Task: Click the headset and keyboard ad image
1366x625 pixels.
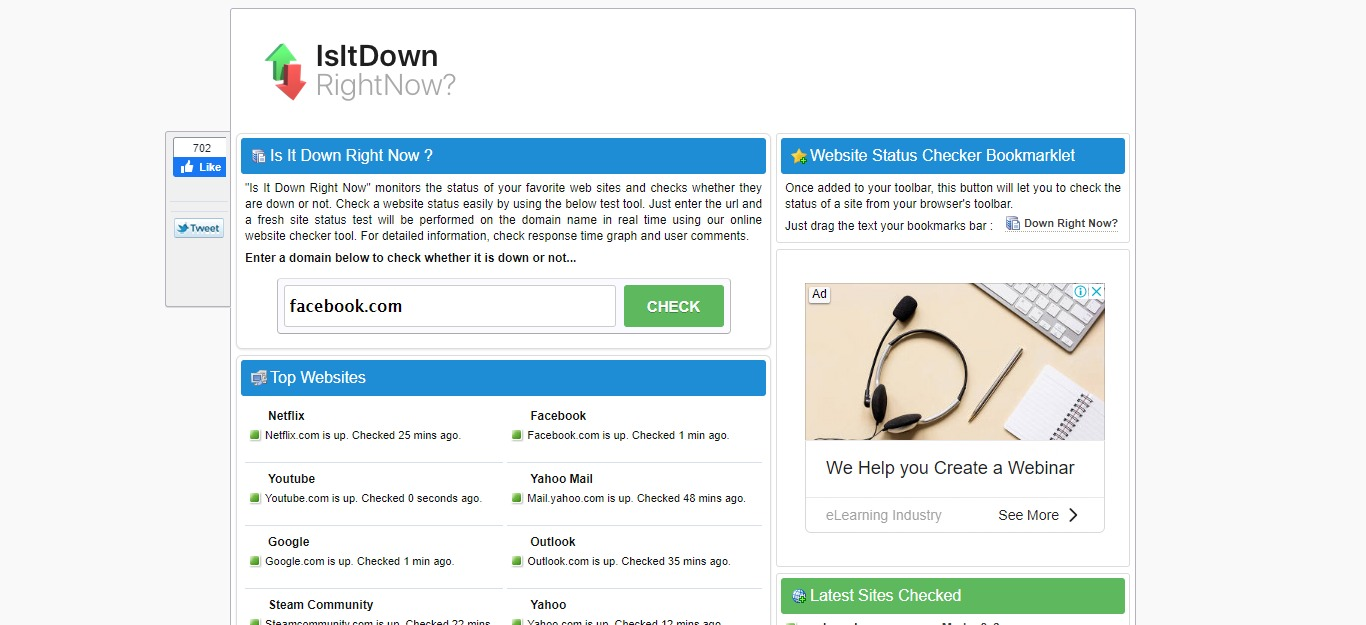Action: [955, 362]
